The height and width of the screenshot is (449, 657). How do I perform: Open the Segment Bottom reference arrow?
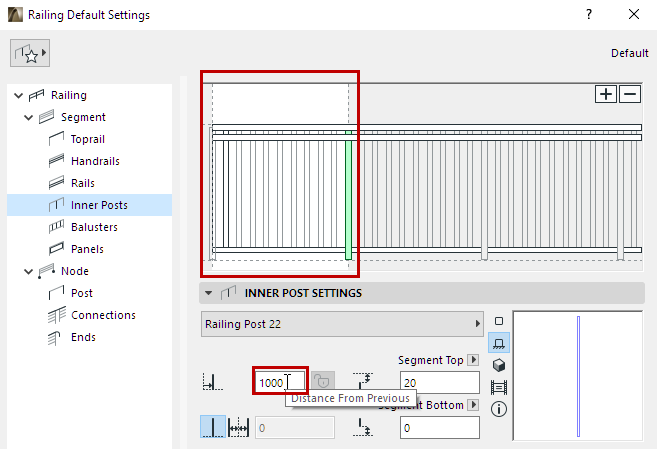(473, 405)
